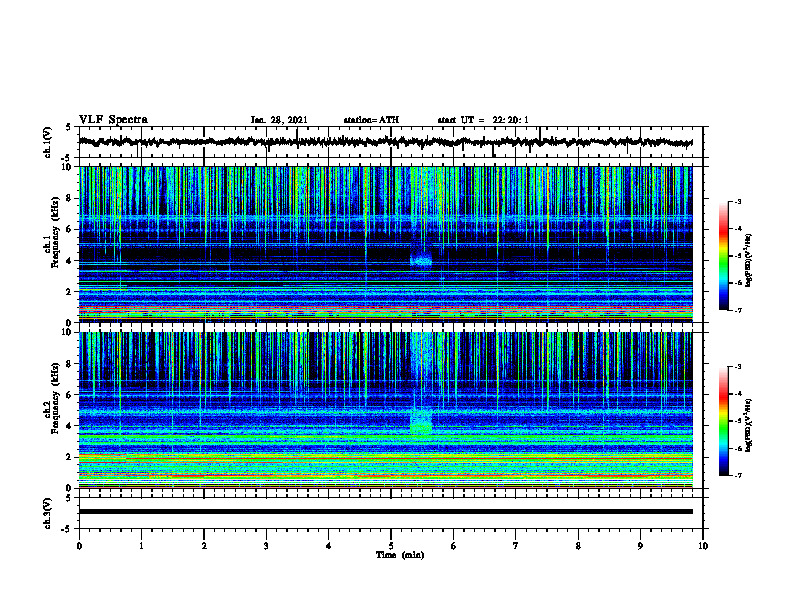
Task: Click the ch.1 spectrogram color scale bar
Action: coord(723,256)
